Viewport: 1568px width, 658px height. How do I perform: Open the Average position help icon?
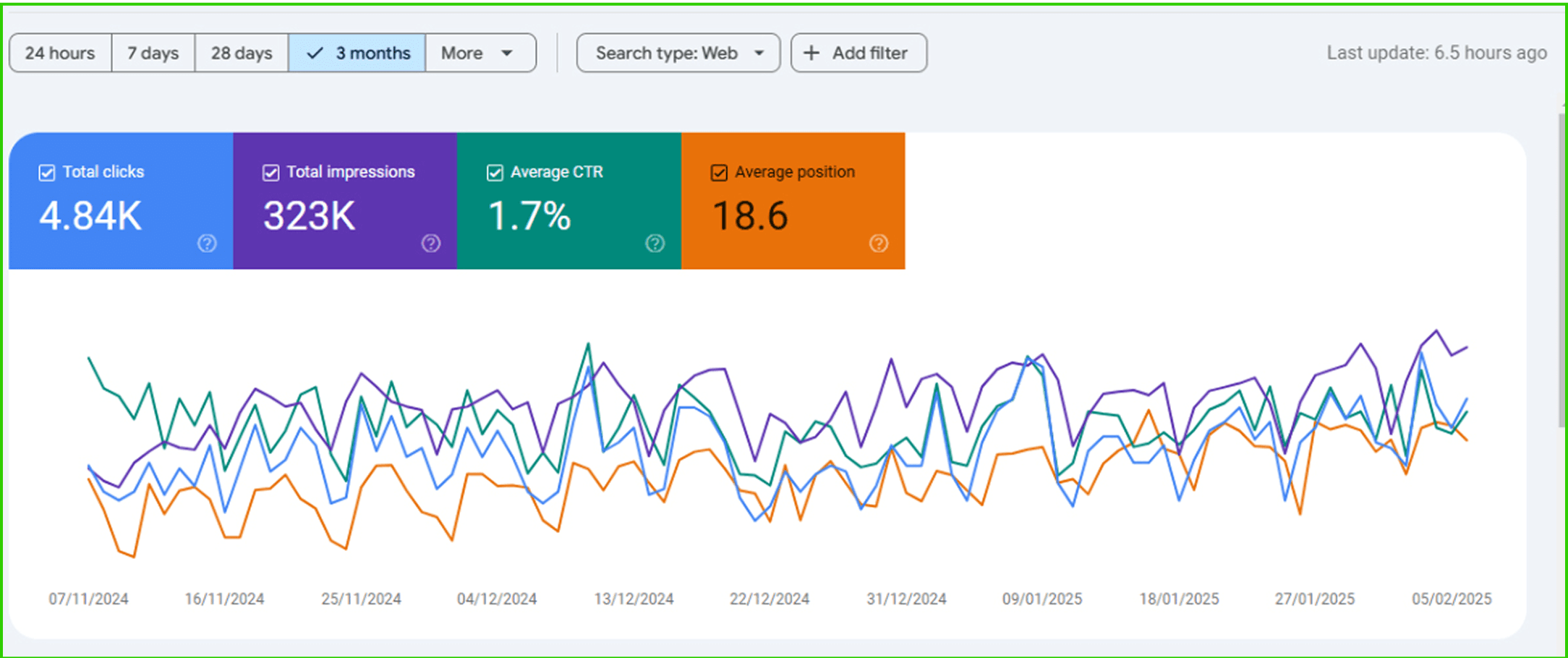pos(879,244)
